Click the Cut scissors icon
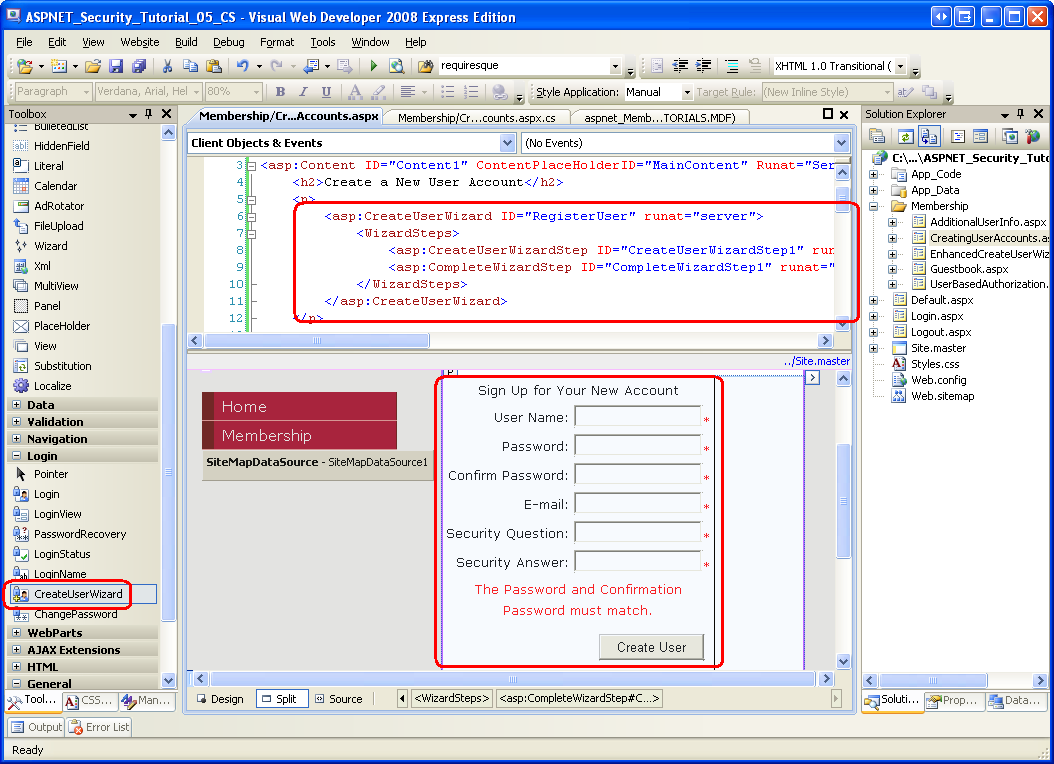1054x764 pixels. click(x=167, y=66)
